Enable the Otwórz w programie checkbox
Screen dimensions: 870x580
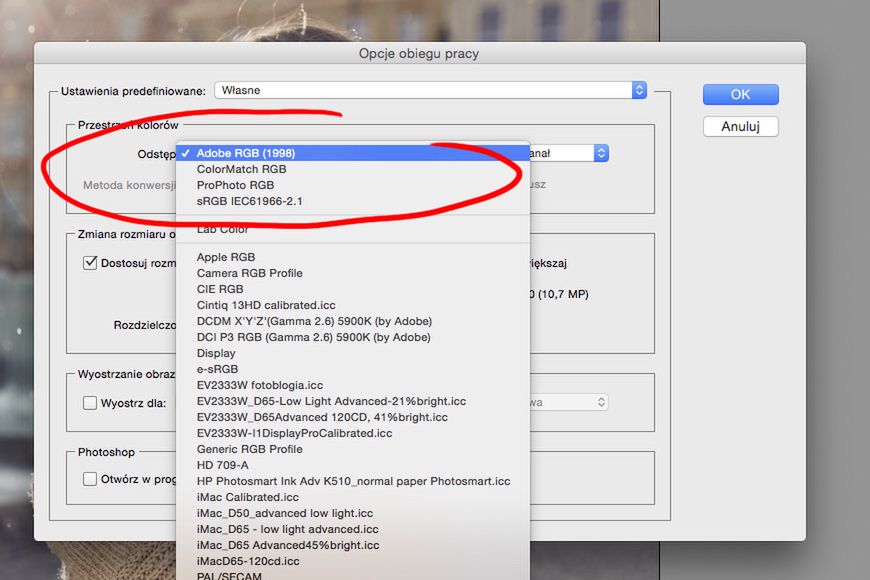coord(90,478)
